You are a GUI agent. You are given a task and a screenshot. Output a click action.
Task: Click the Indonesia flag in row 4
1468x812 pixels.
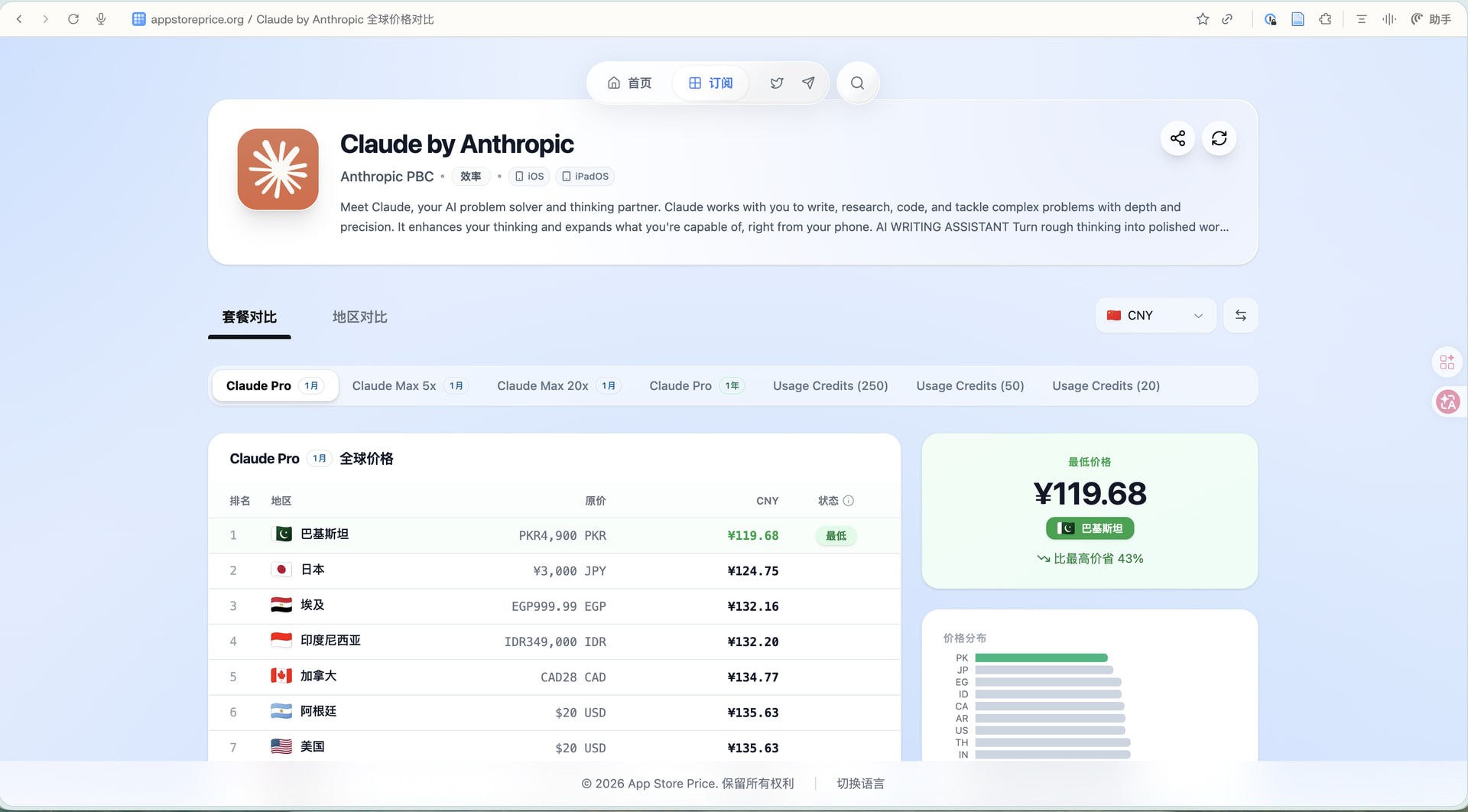281,641
